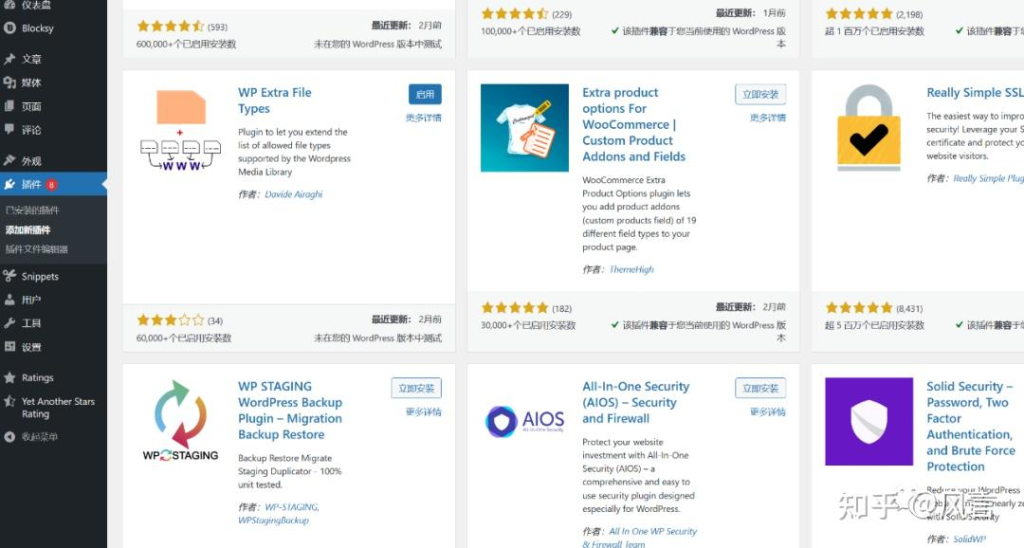
Task: Open Davide Airaghi author link
Action: tap(294, 194)
